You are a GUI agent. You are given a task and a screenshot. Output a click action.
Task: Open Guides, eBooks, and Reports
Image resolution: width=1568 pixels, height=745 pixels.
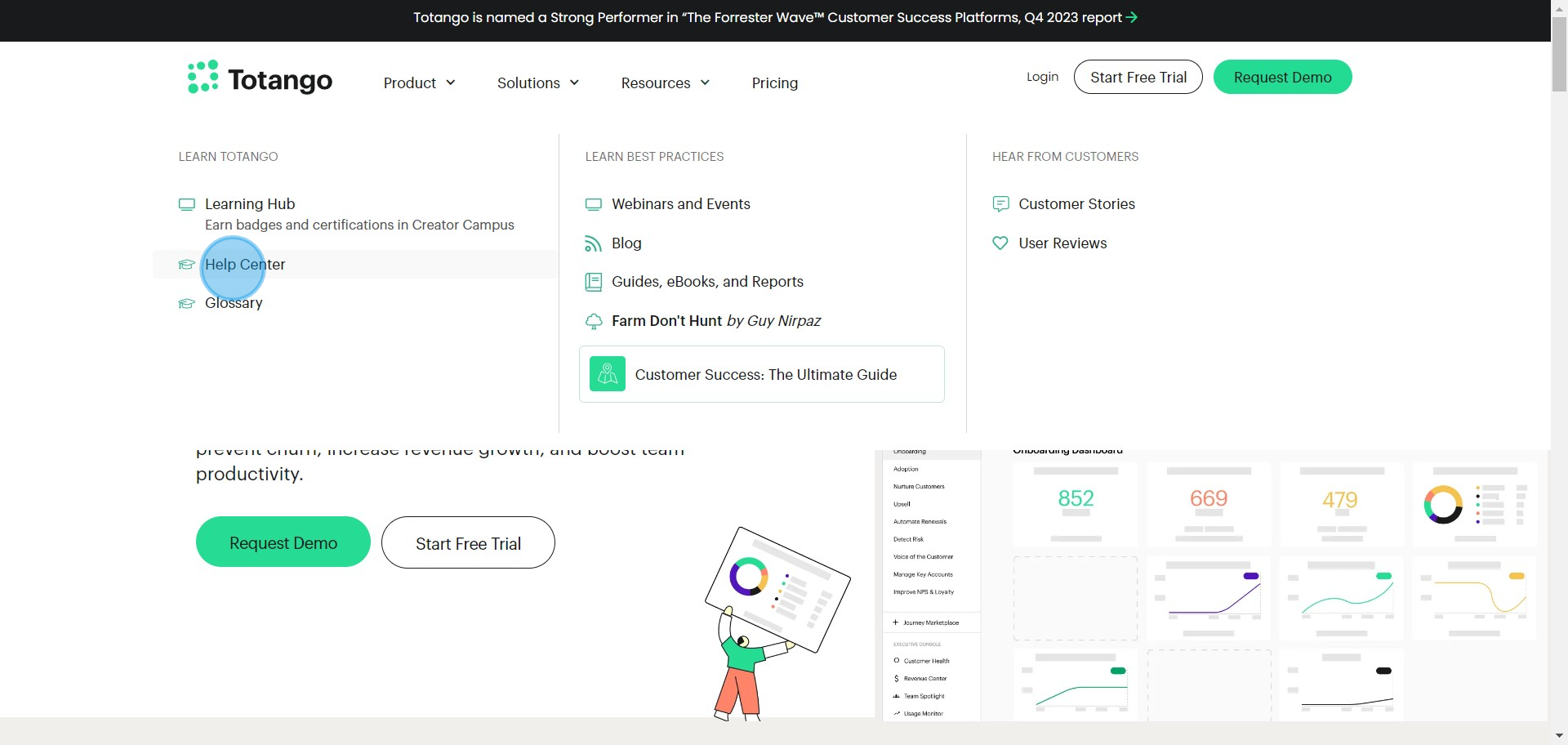click(707, 282)
